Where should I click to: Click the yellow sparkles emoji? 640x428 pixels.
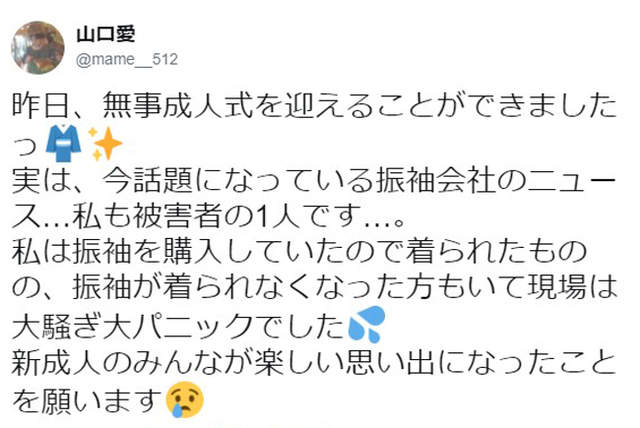[105, 144]
